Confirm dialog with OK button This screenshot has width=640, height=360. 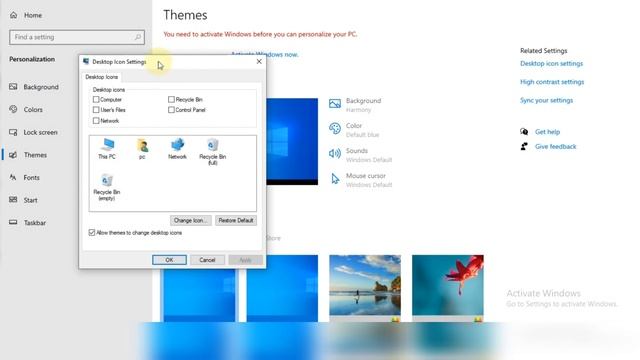169,260
